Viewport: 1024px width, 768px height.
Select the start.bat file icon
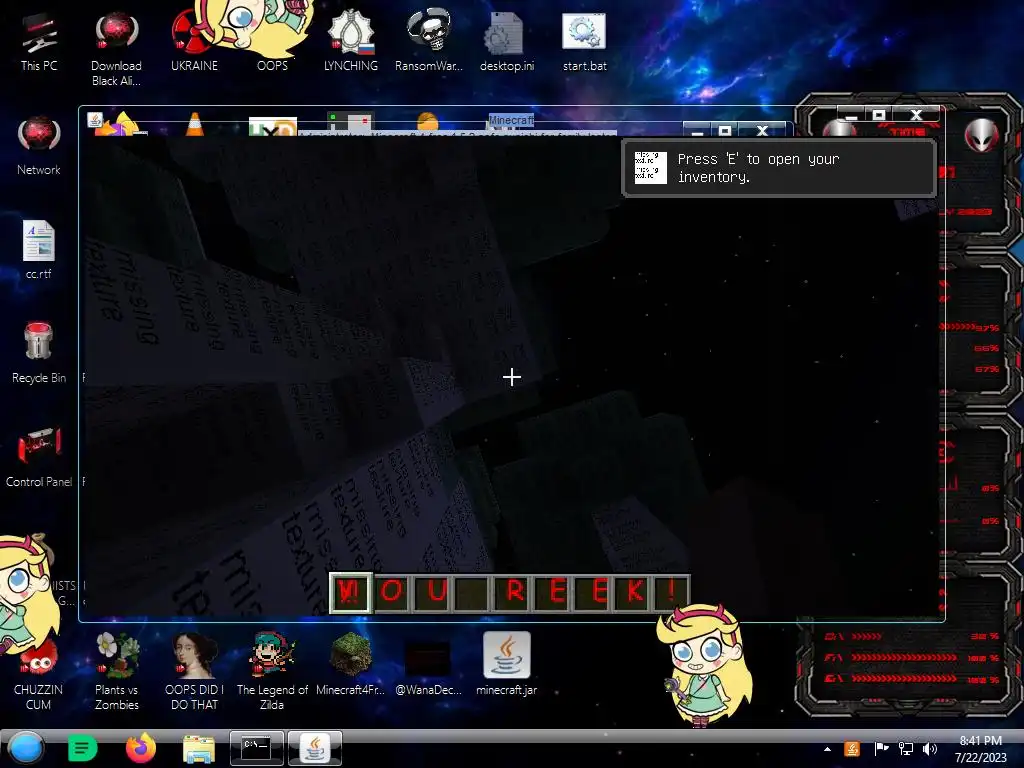584,41
